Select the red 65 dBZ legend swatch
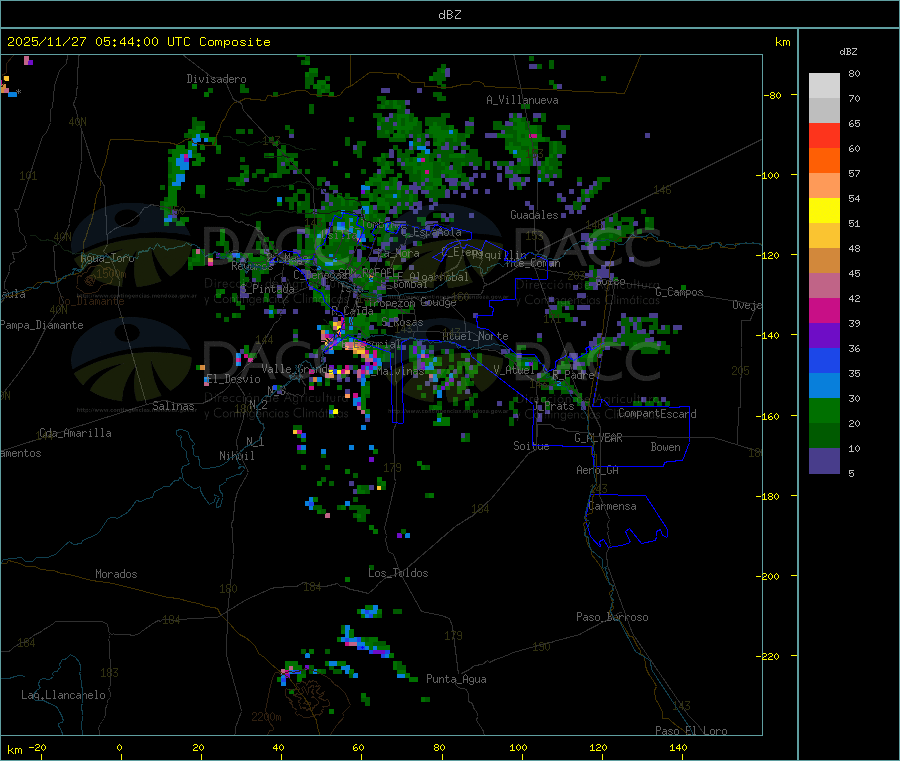Screen dimensions: 900x761 (824, 135)
